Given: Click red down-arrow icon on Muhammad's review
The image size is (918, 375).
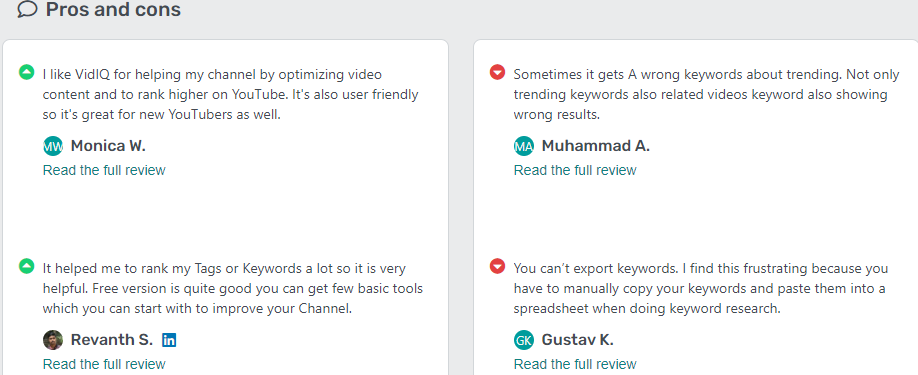Looking at the screenshot, I should tap(497, 73).
